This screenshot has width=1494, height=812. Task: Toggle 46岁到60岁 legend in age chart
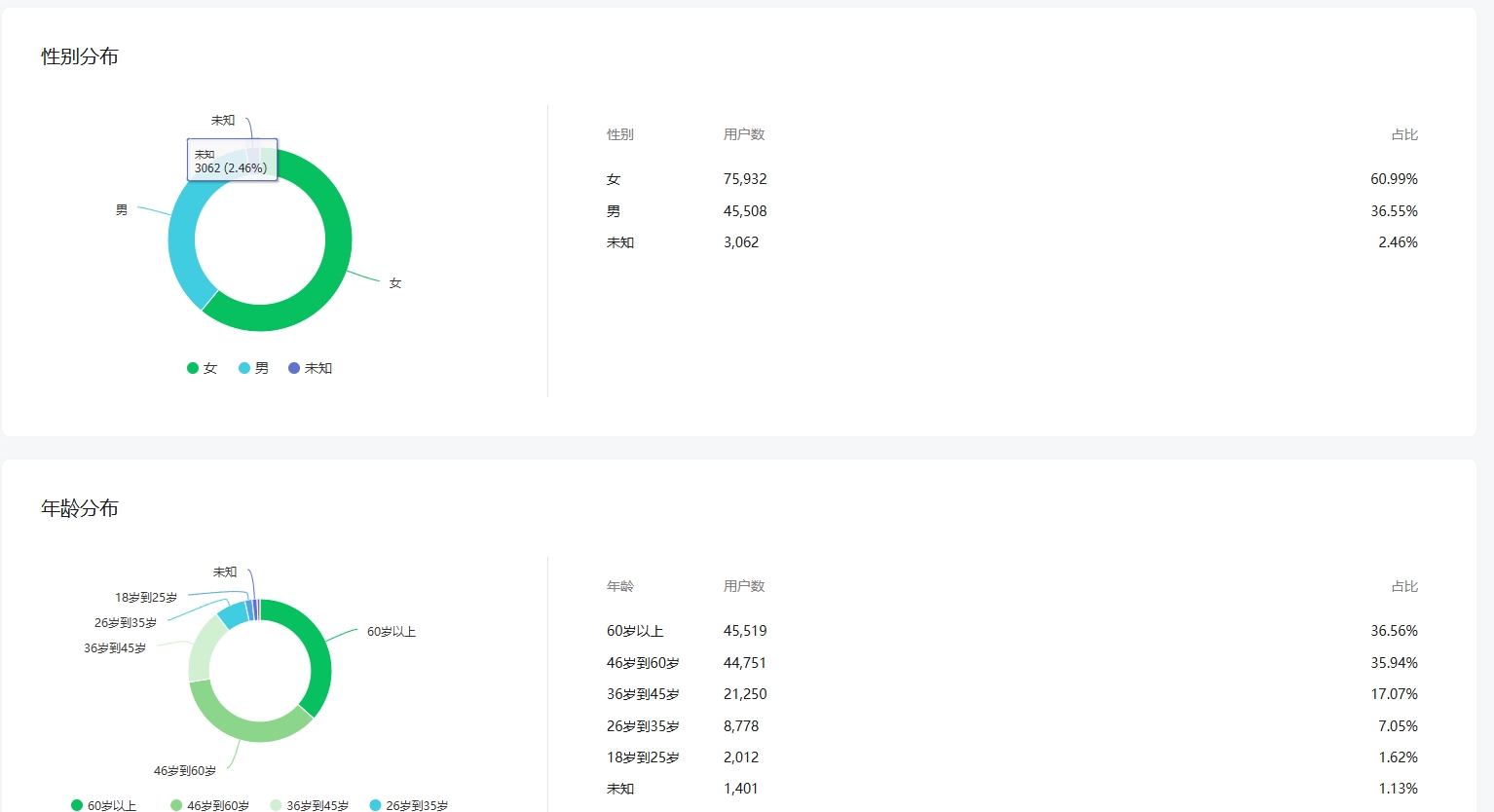click(209, 805)
